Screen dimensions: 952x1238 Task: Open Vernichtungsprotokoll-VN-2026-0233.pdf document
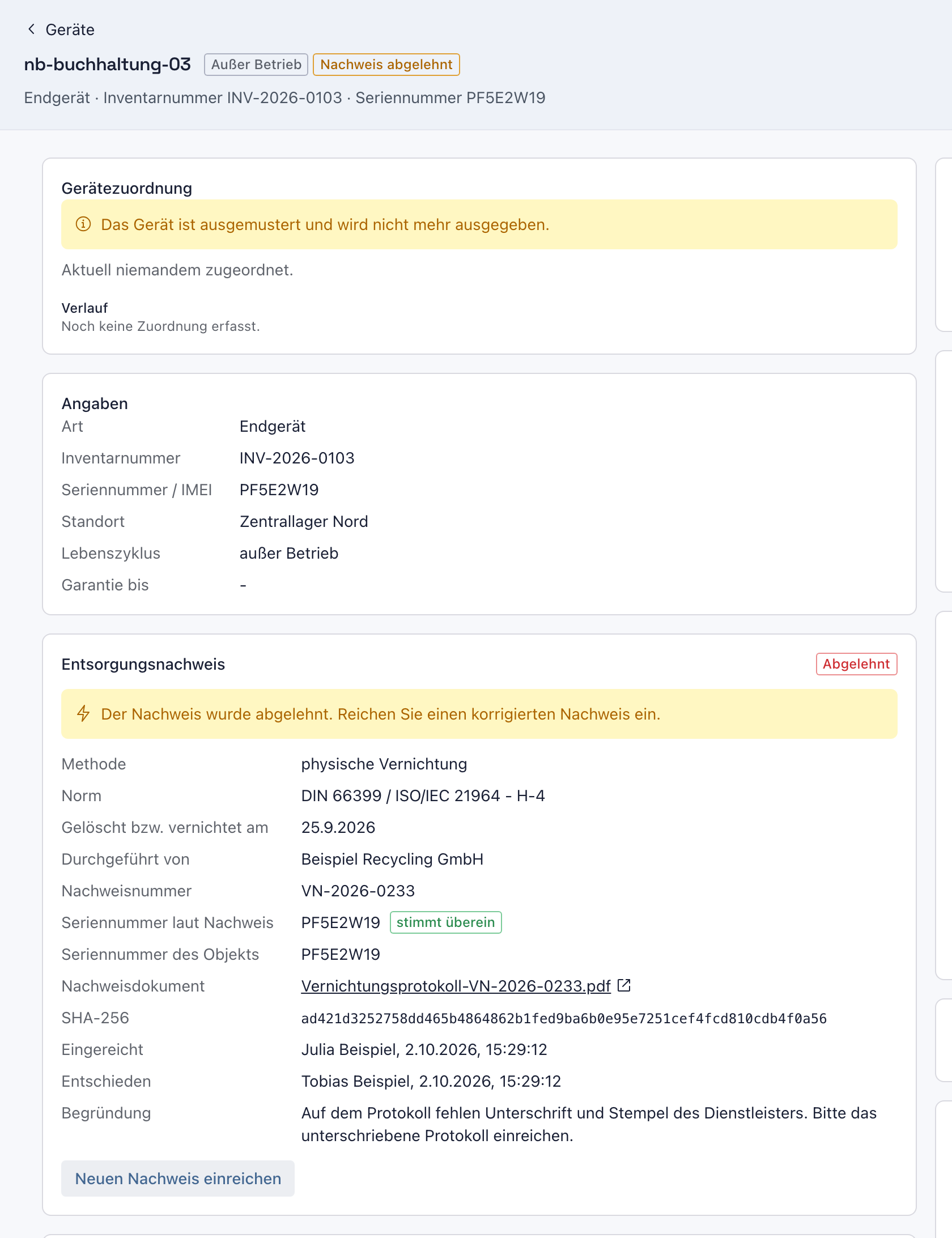[x=456, y=986]
